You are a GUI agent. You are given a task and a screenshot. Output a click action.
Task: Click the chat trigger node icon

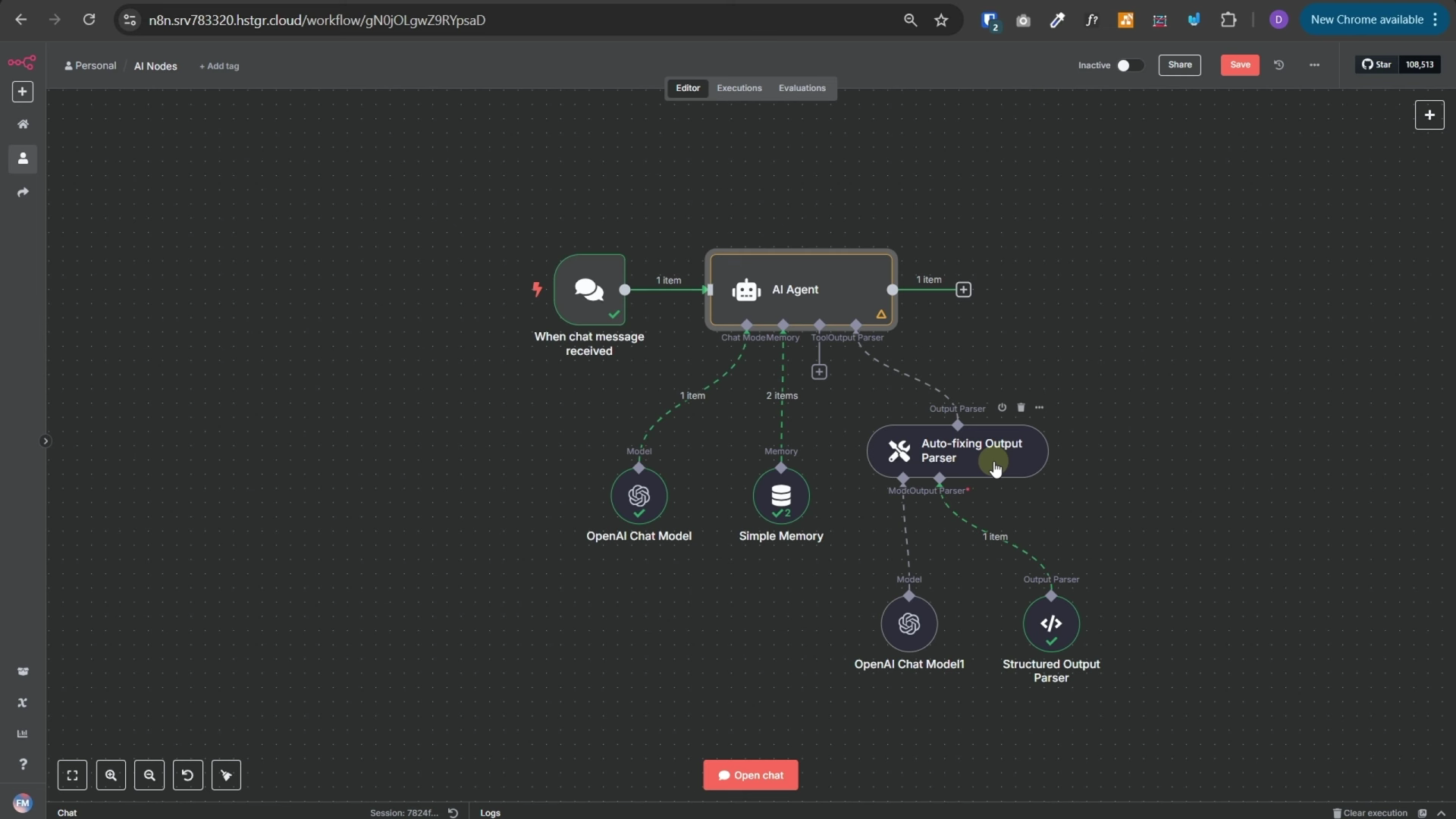589,290
